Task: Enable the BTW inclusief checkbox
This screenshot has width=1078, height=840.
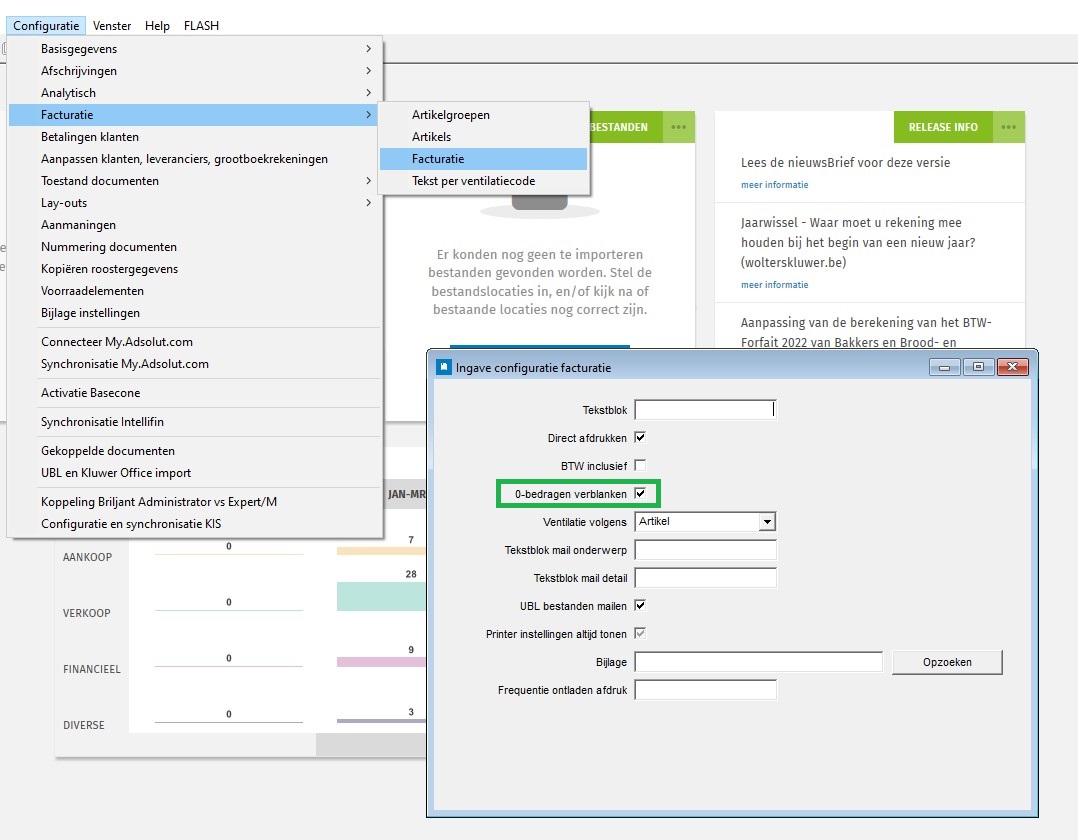Action: [640, 465]
